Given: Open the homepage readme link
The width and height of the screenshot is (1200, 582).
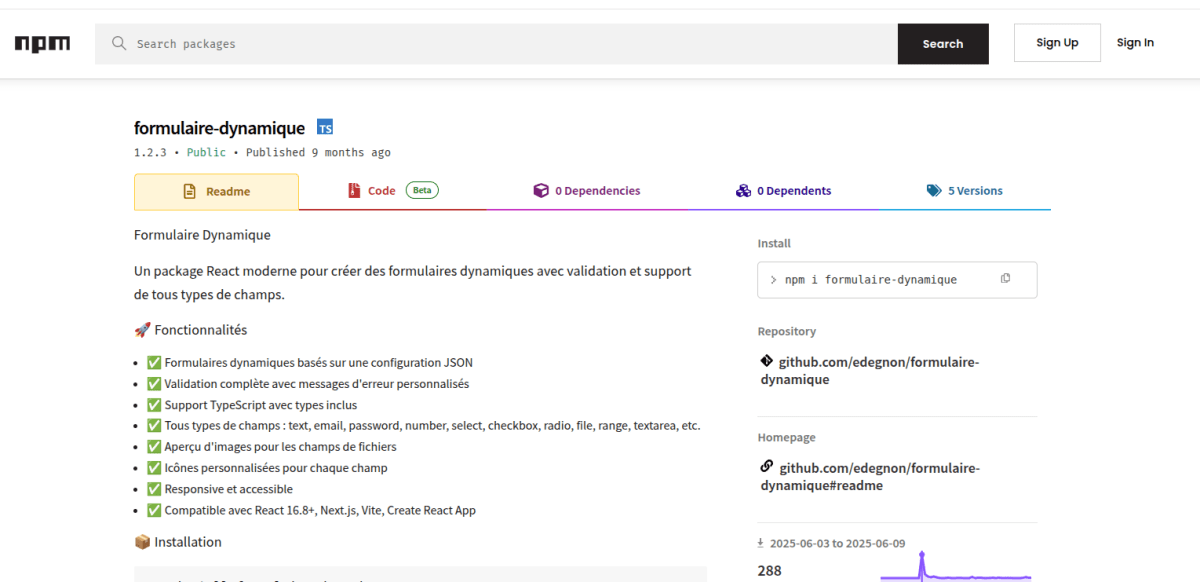Looking at the screenshot, I should 870,476.
